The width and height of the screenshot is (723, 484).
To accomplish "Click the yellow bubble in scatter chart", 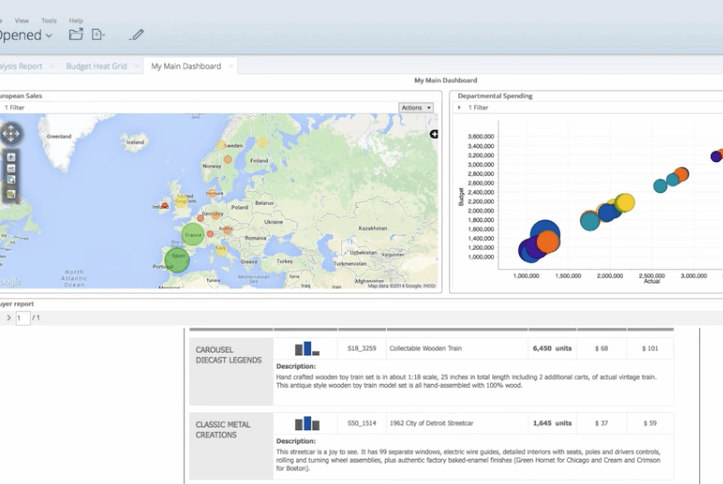I will (625, 202).
